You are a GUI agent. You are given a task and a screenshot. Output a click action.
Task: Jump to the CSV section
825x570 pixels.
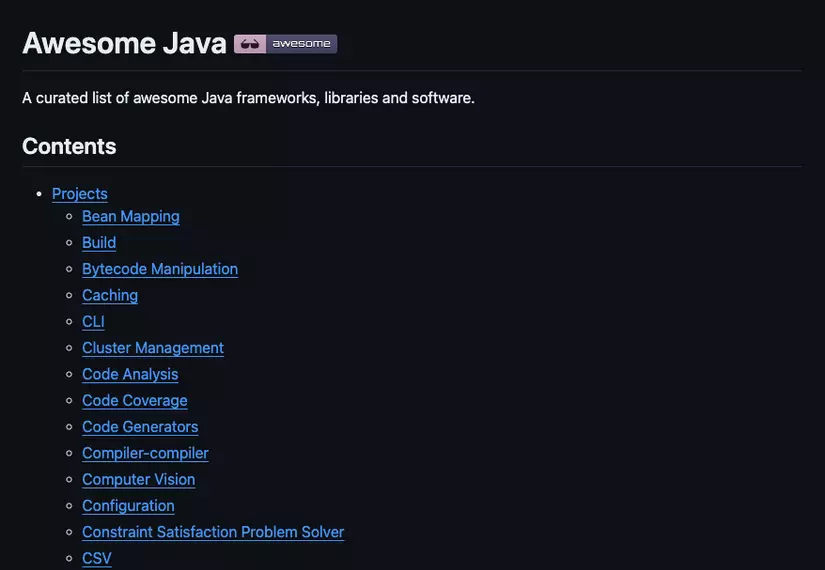(x=97, y=558)
